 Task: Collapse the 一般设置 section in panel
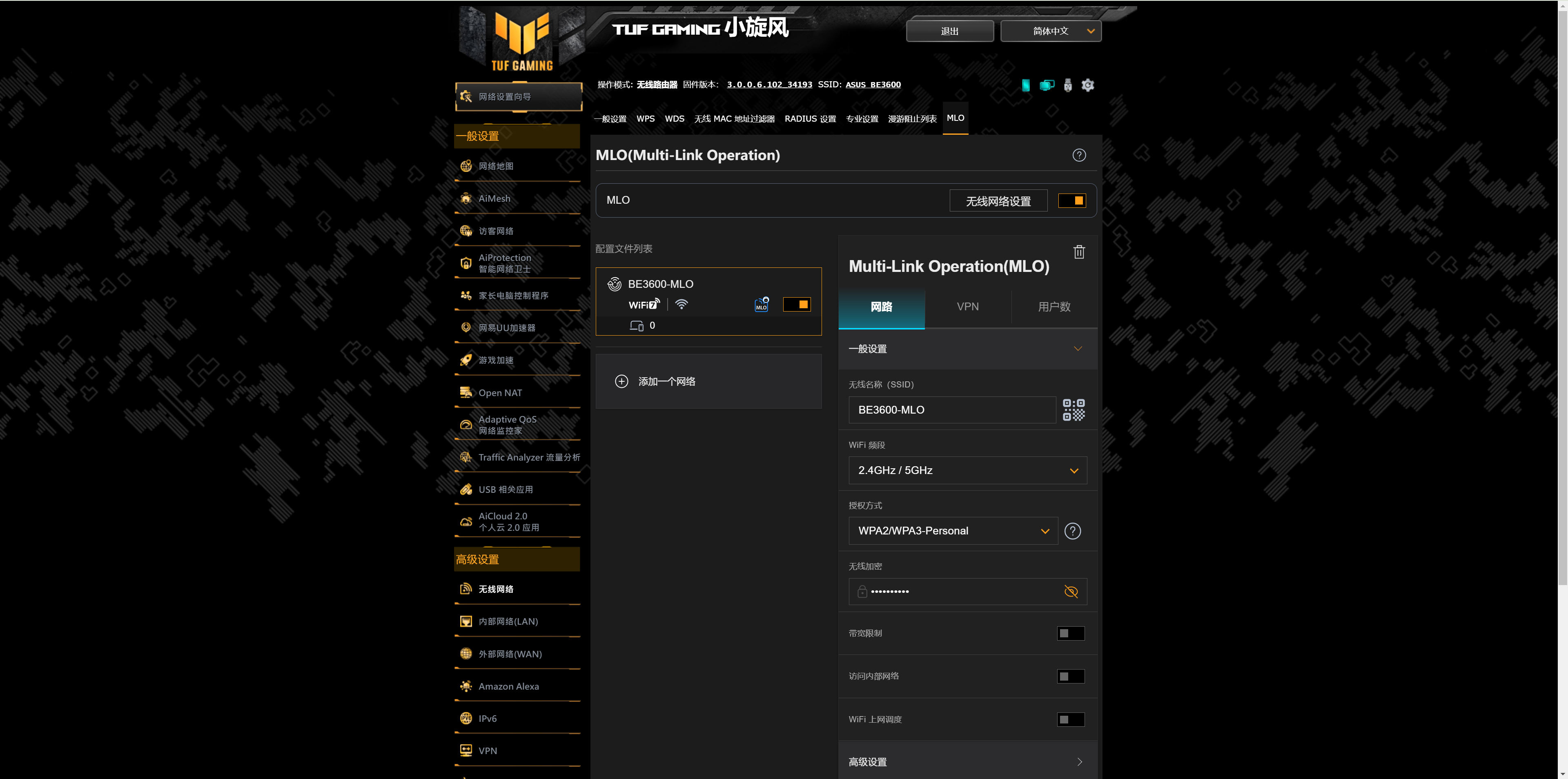click(967, 349)
